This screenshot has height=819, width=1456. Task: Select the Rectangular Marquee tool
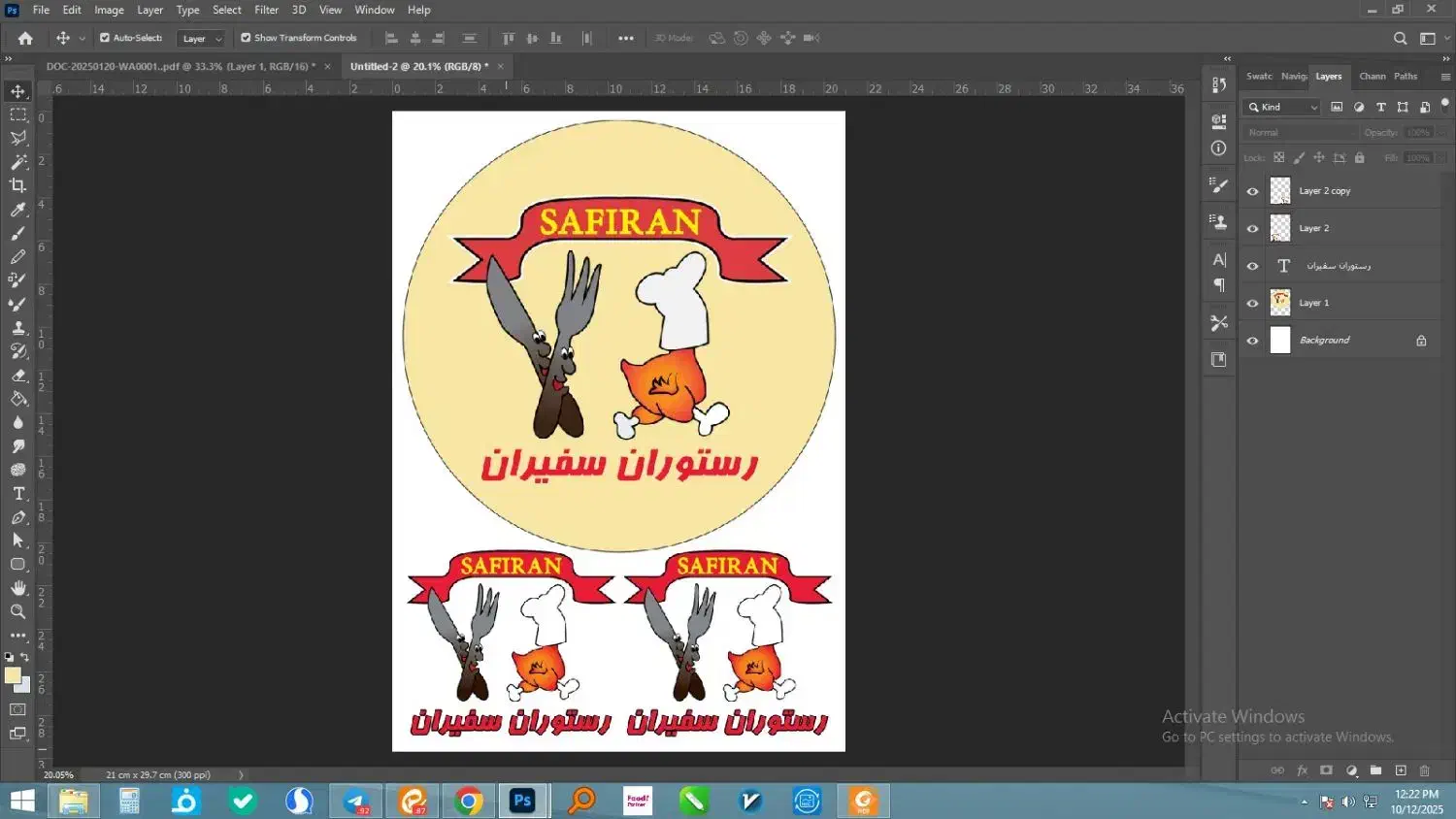point(17,115)
